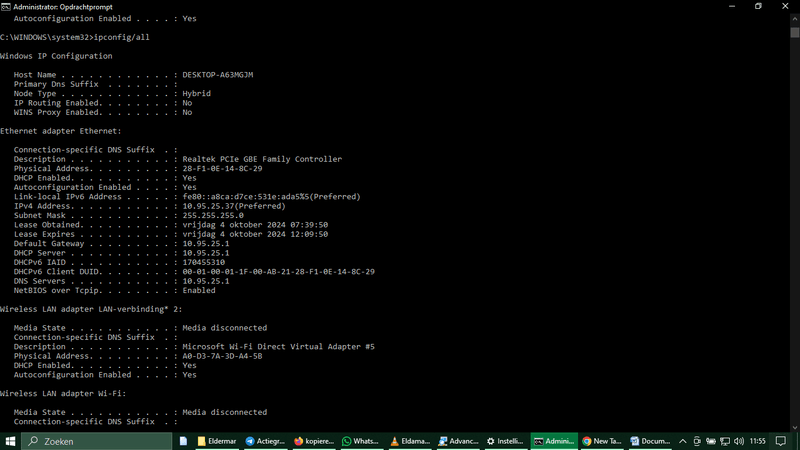Image resolution: width=800 pixels, height=450 pixels.
Task: Click the link-local IPv6 address value
Action: pyautogui.click(x=271, y=196)
